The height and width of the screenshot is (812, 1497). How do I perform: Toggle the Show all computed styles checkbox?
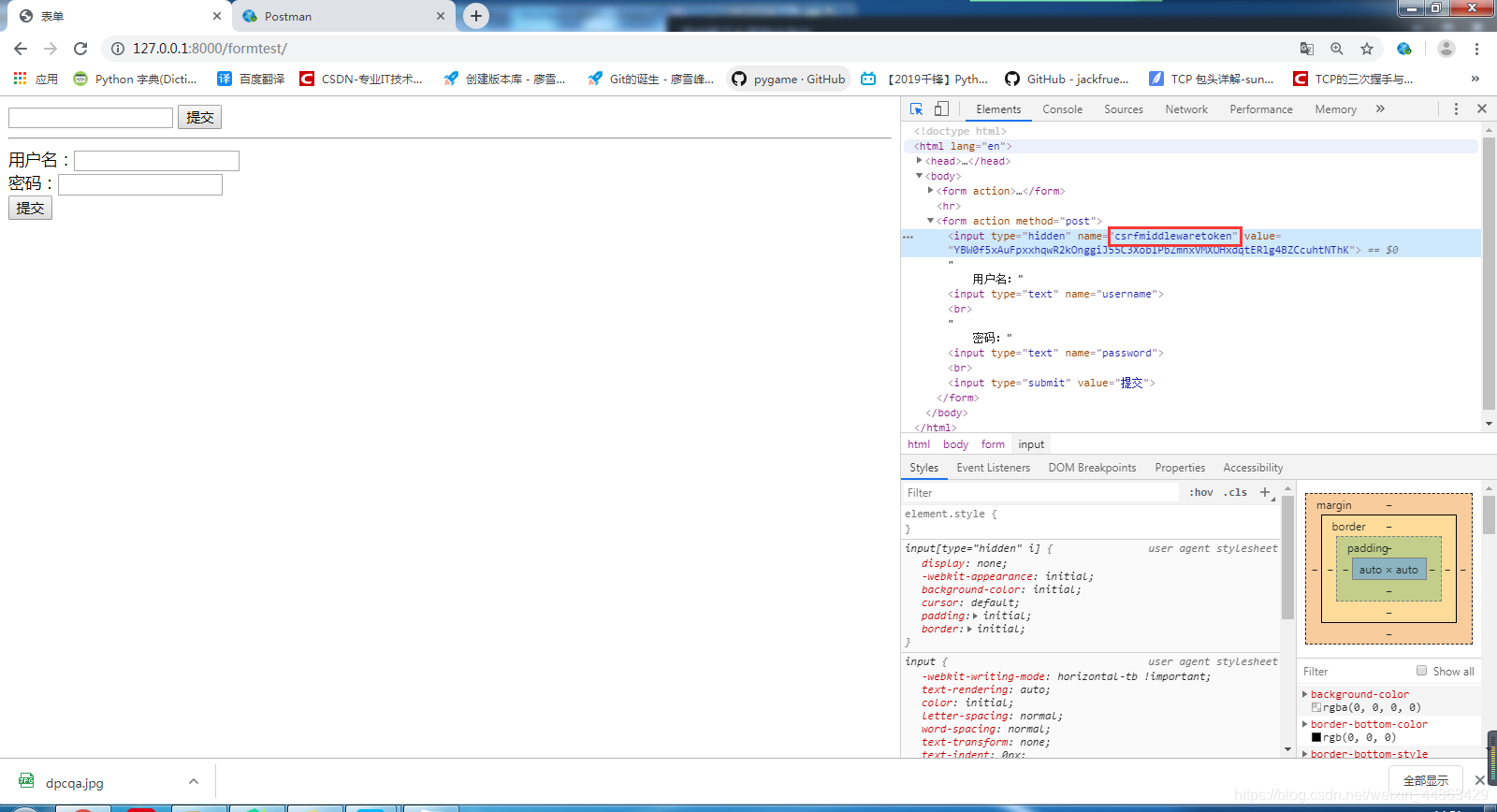(x=1421, y=671)
